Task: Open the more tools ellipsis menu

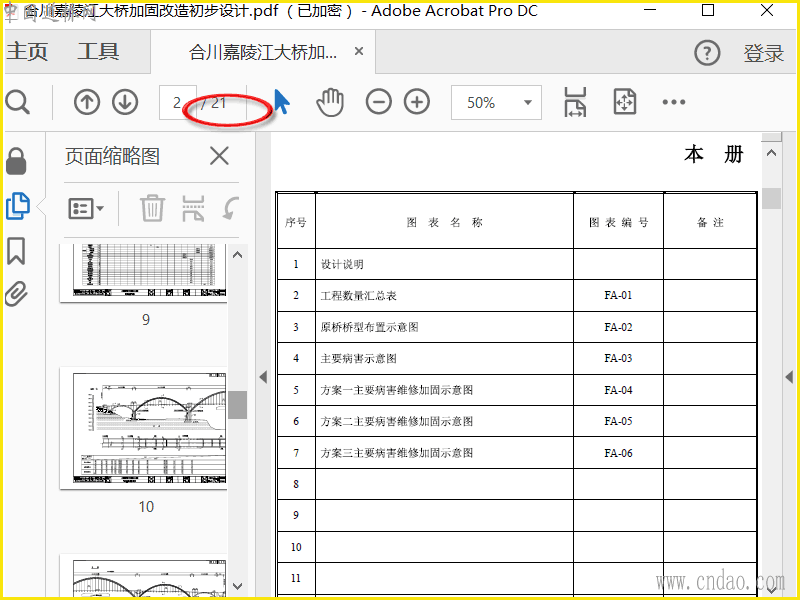Action: point(673,102)
